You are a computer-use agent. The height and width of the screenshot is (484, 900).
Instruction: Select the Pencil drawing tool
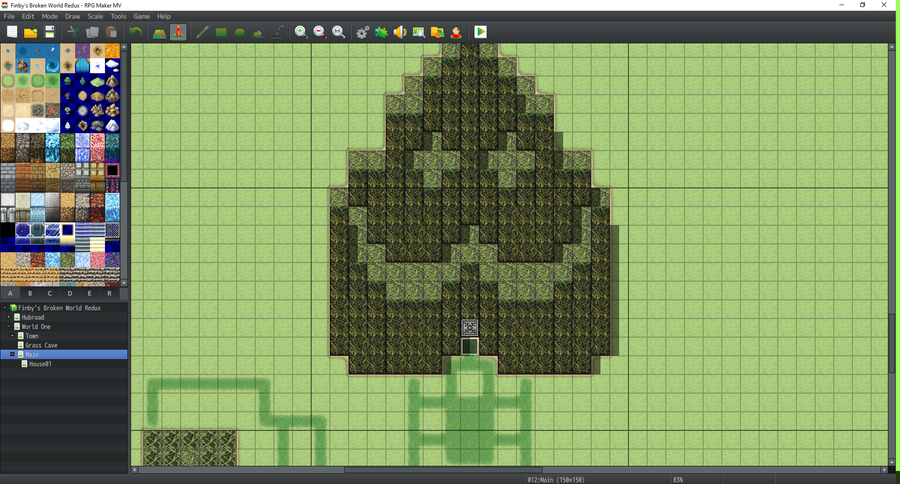(202, 32)
